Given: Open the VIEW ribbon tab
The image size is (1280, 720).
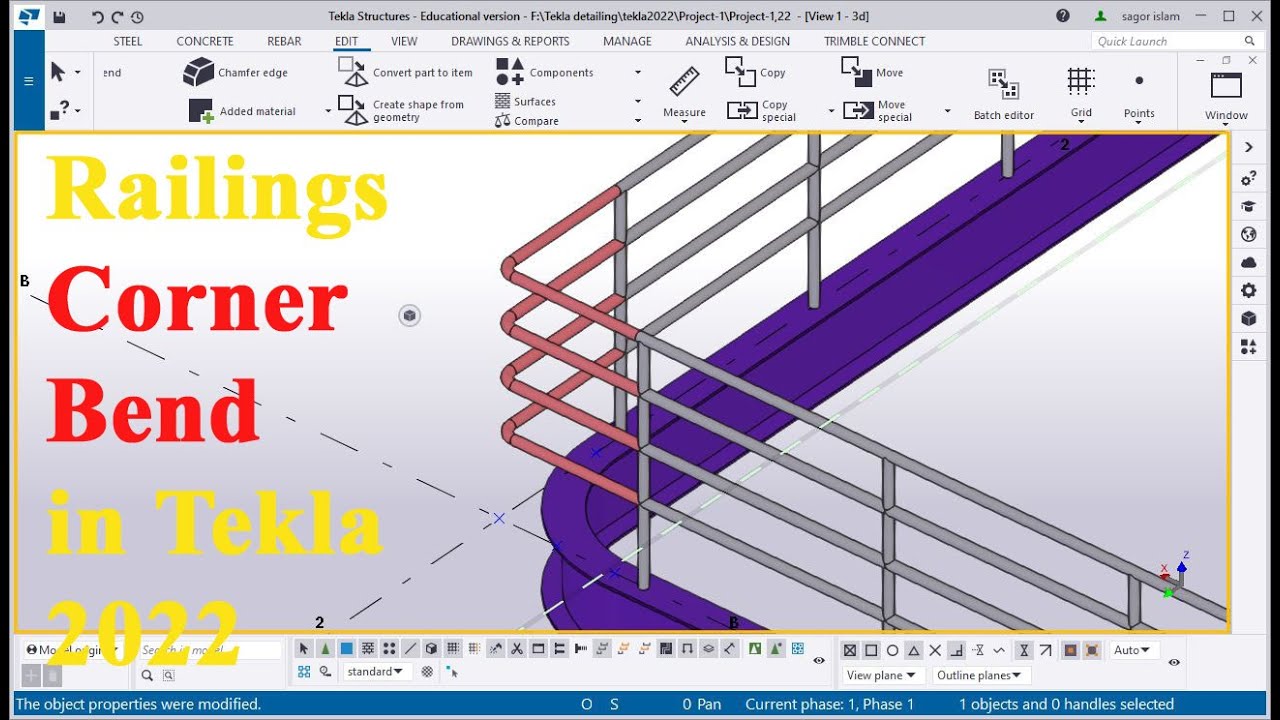Looking at the screenshot, I should (x=404, y=41).
